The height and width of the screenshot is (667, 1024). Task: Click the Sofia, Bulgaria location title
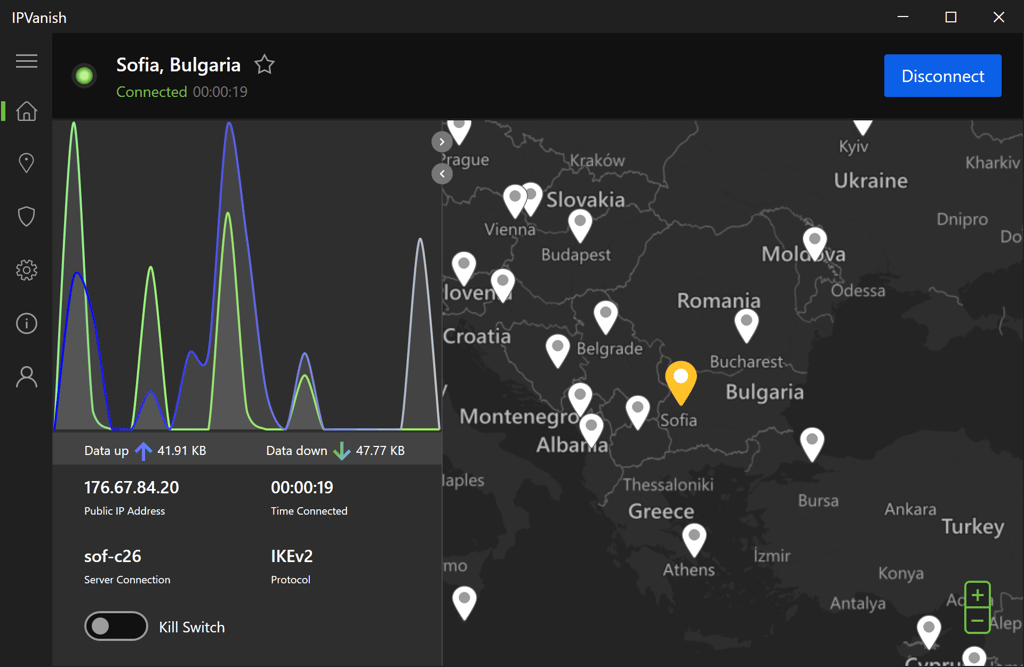tap(178, 65)
